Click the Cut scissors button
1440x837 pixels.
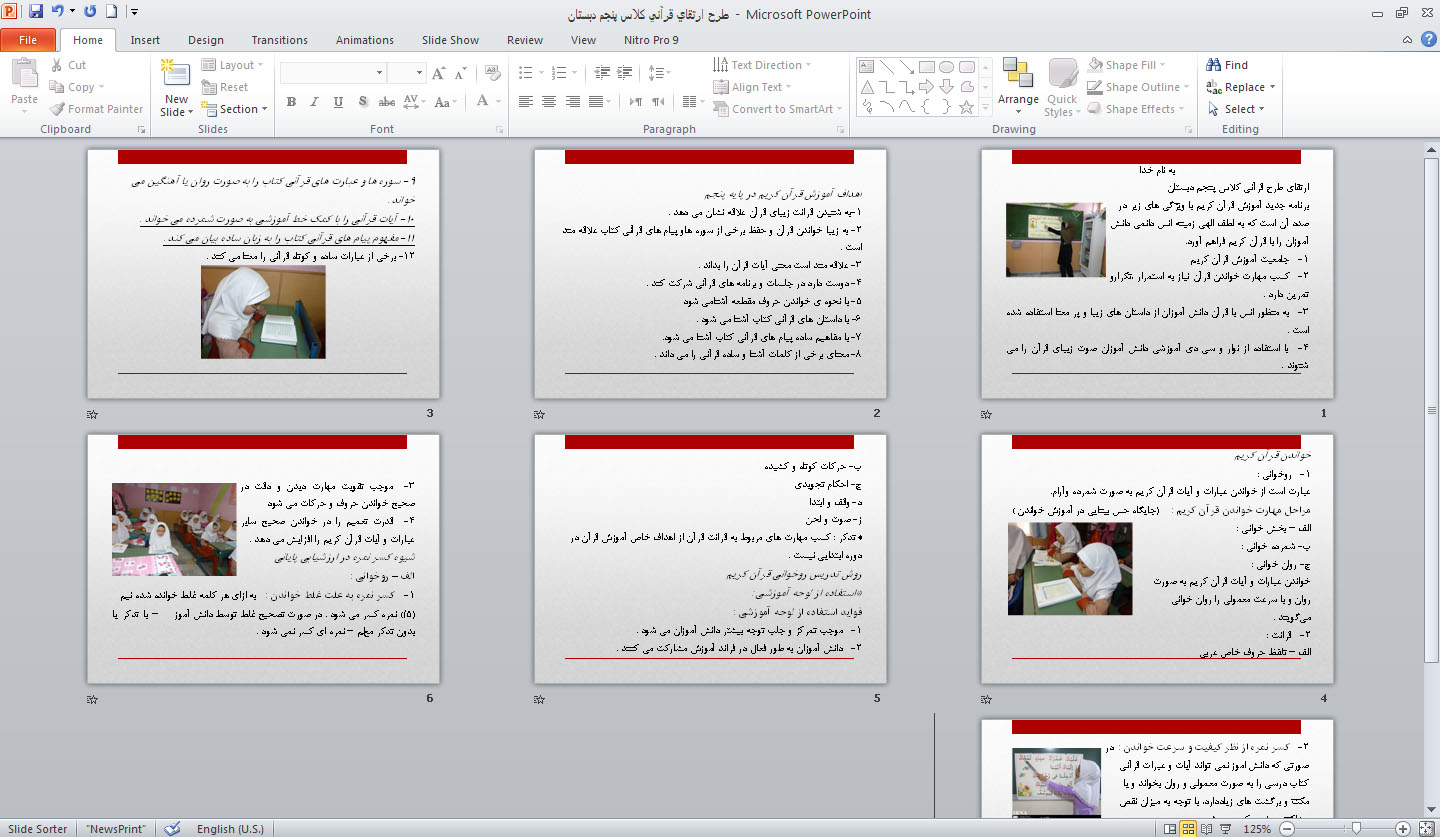tap(68, 65)
